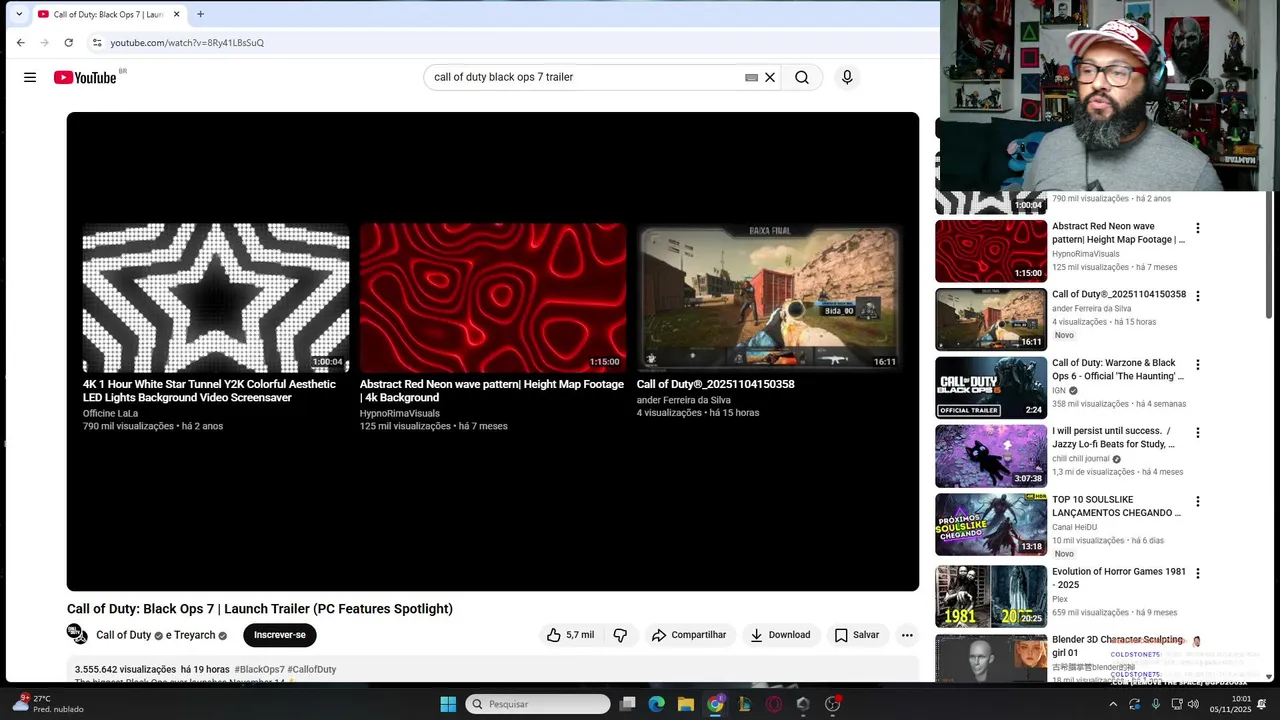Screen dimensions: 1280x720
Task: Reload the page with the refresh button
Action: click(68, 42)
